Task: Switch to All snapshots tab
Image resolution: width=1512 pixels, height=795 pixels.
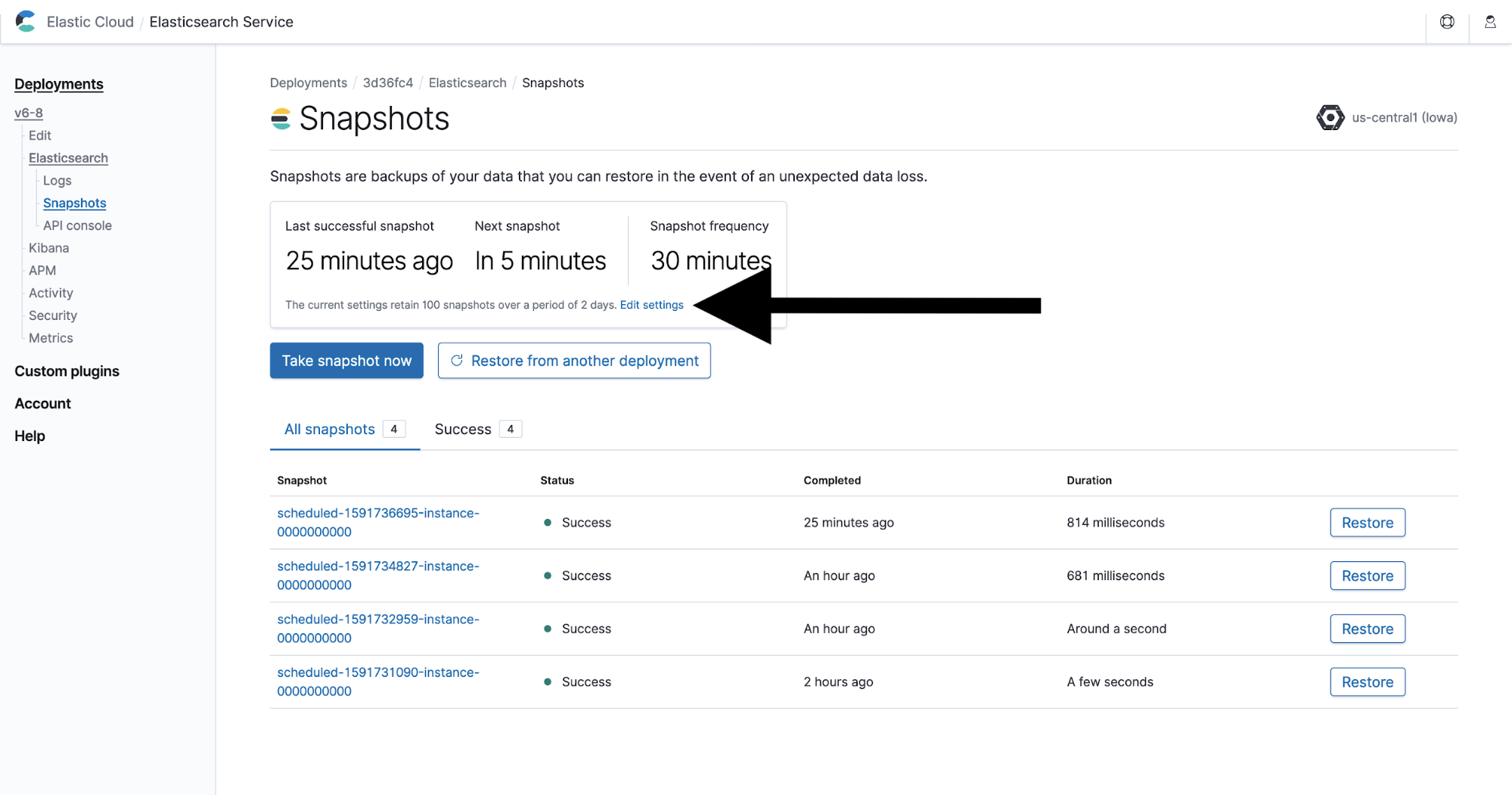Action: [345, 429]
